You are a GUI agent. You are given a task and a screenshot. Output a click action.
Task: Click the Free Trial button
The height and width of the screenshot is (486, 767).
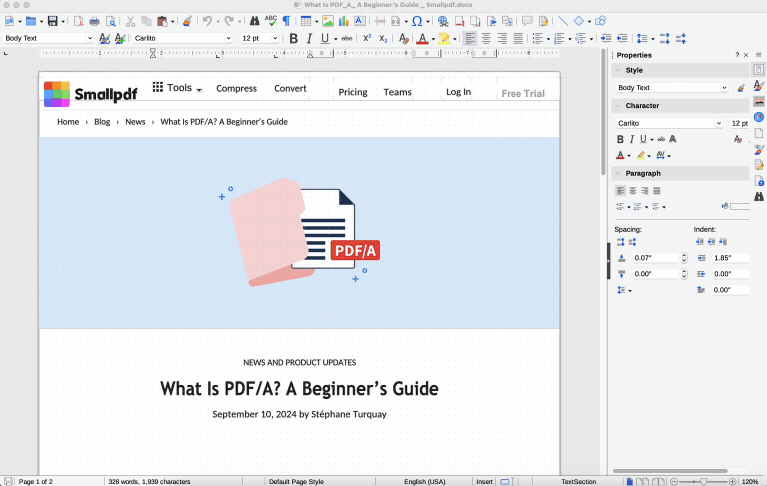(x=523, y=93)
